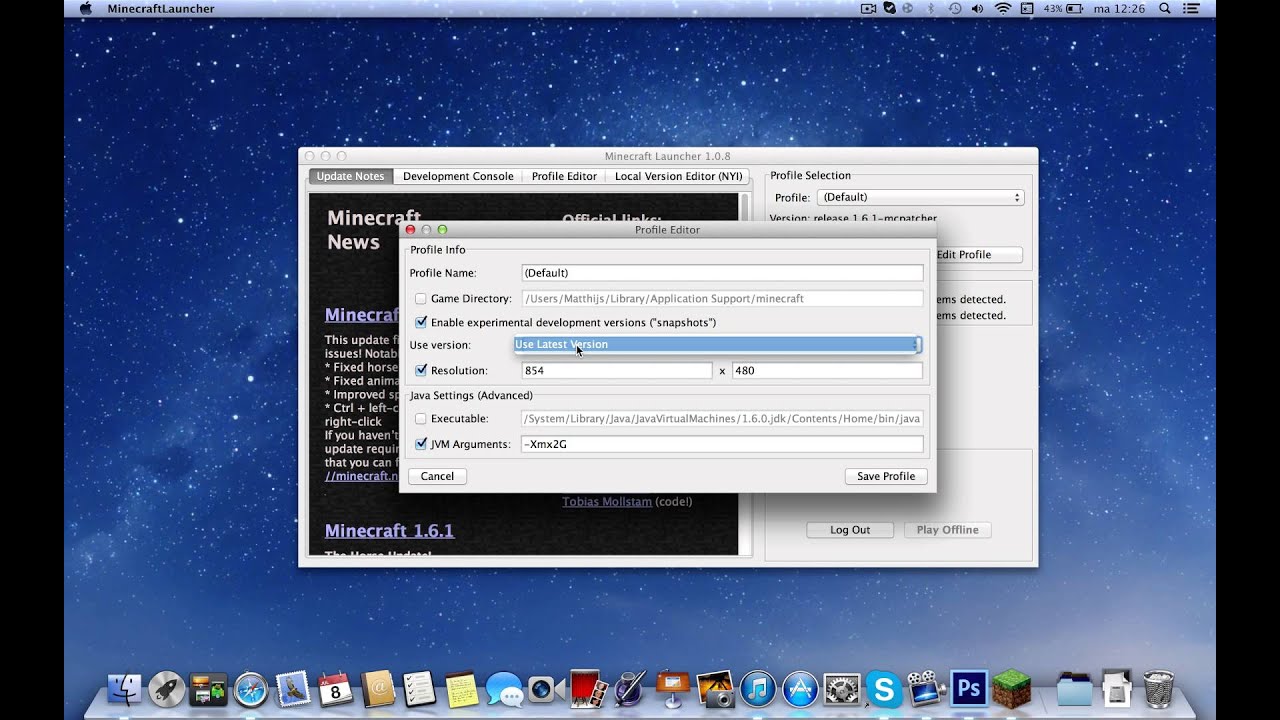Viewport: 1280px width, 720px height.
Task: Toggle the Game Directory checkbox
Action: click(421, 299)
